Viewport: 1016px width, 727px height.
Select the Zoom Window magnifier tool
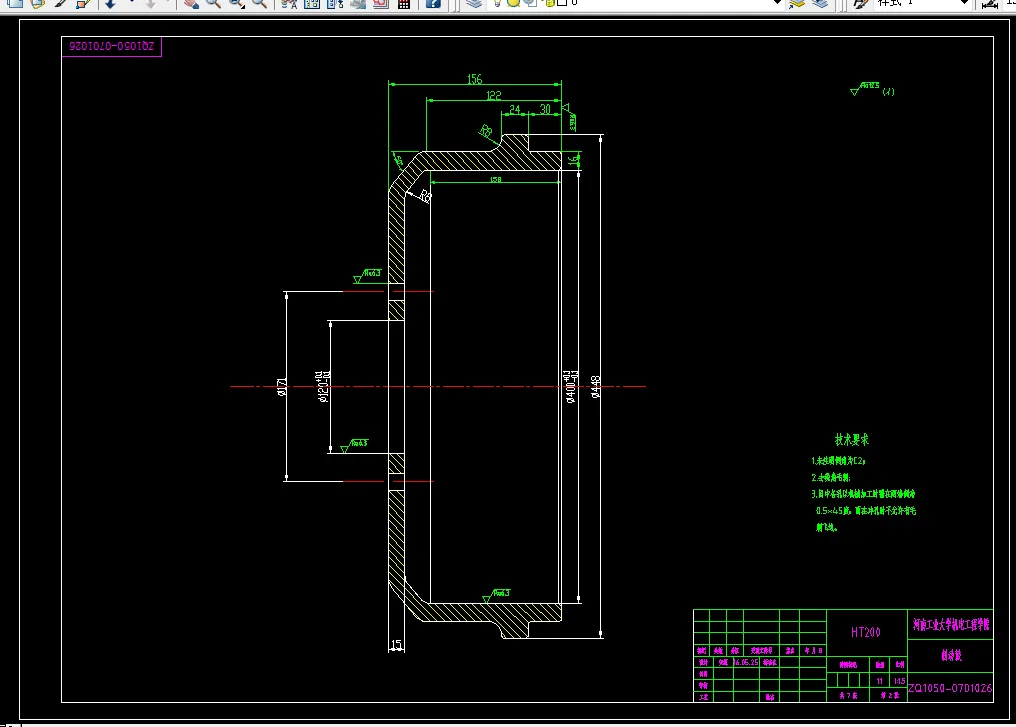coord(237,3)
